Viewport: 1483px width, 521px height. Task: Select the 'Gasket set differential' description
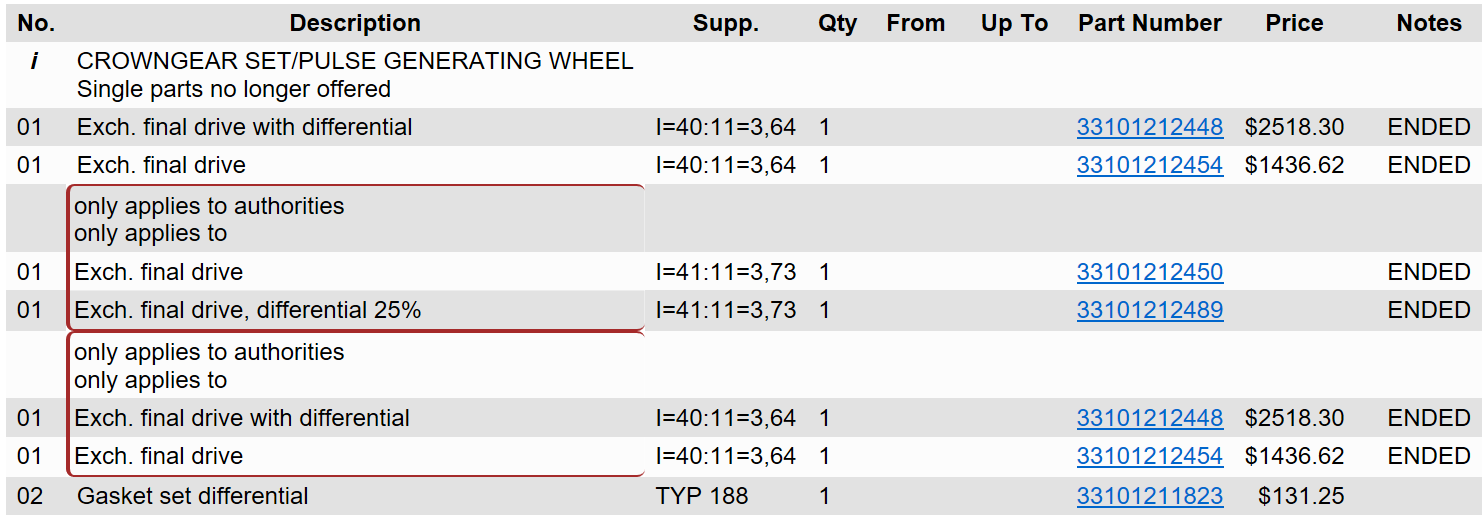point(193,496)
